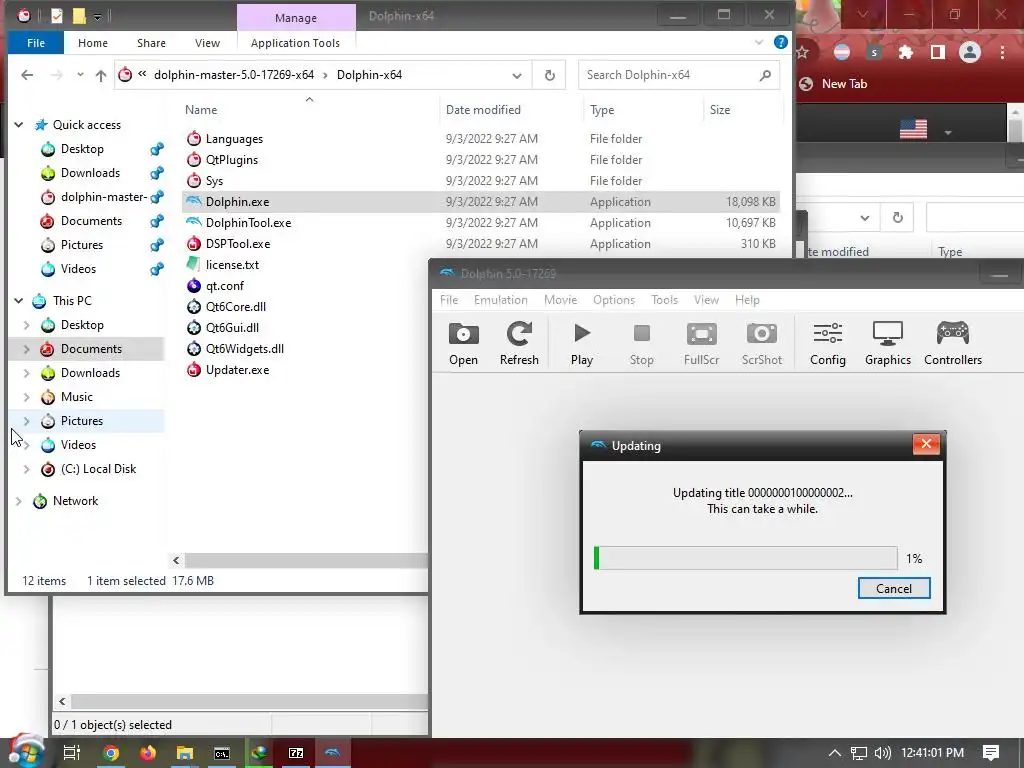
Task: Expand Desktop under This PC
Action: pos(27,325)
